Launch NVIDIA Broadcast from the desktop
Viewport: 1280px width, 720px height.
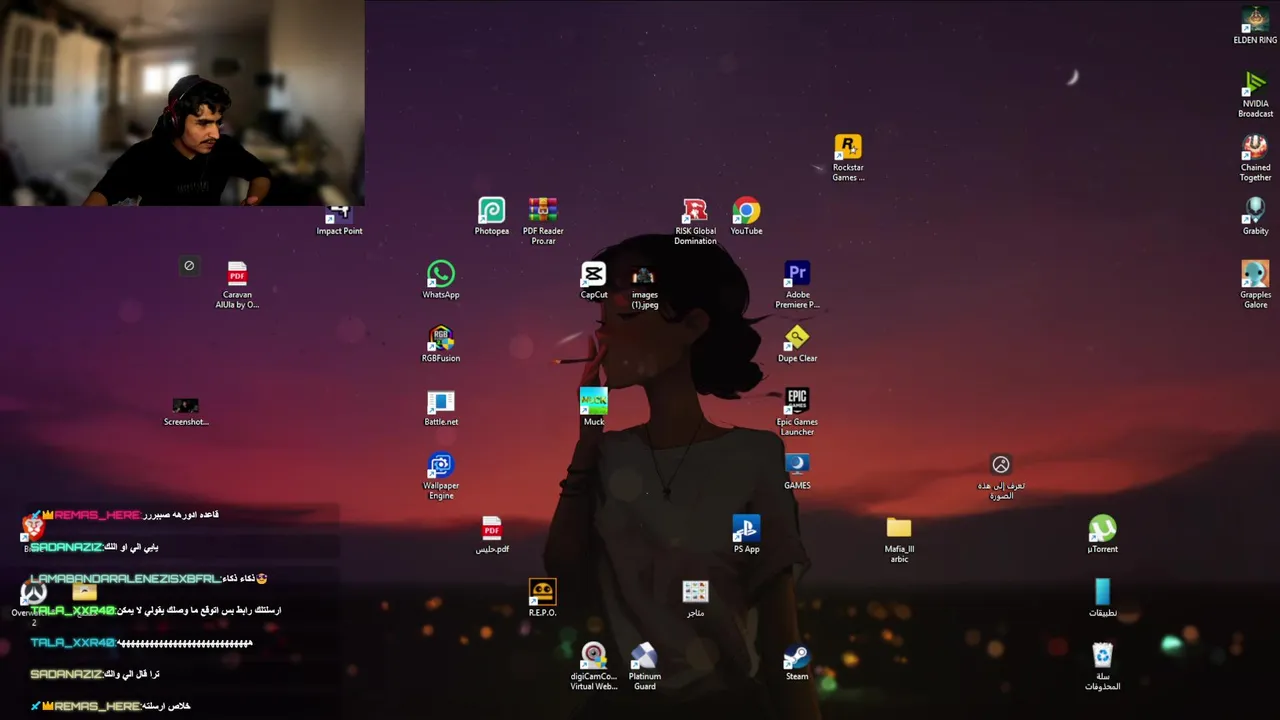pos(1255,94)
